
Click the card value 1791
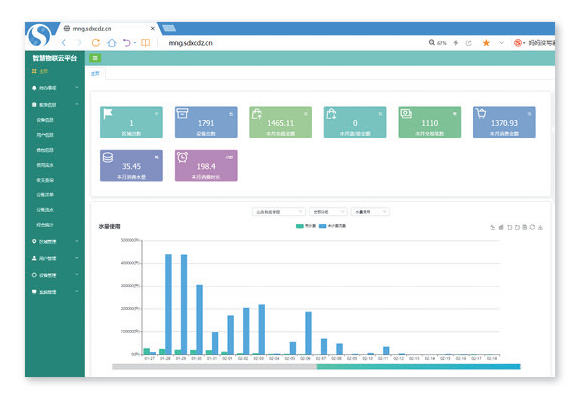(x=206, y=123)
